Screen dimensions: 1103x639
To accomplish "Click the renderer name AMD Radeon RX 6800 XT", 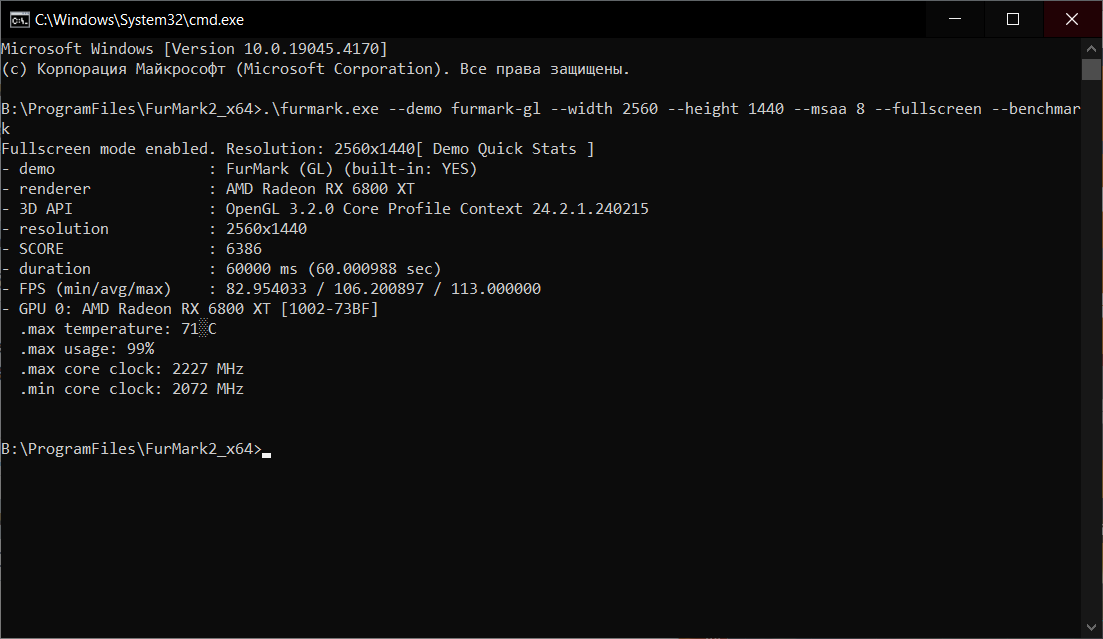I will (320, 189).
